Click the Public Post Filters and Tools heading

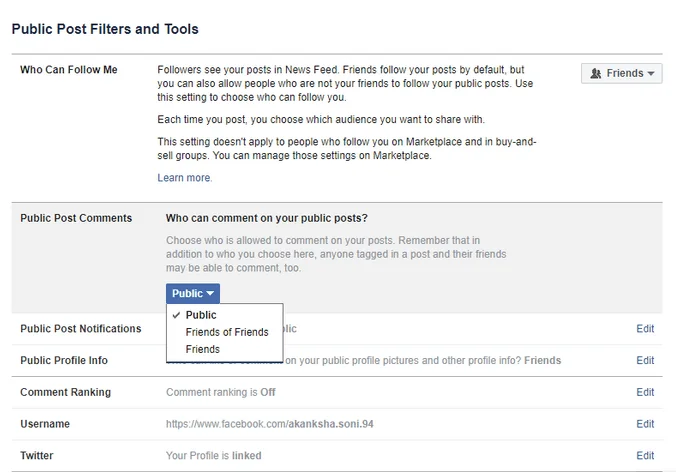point(105,29)
